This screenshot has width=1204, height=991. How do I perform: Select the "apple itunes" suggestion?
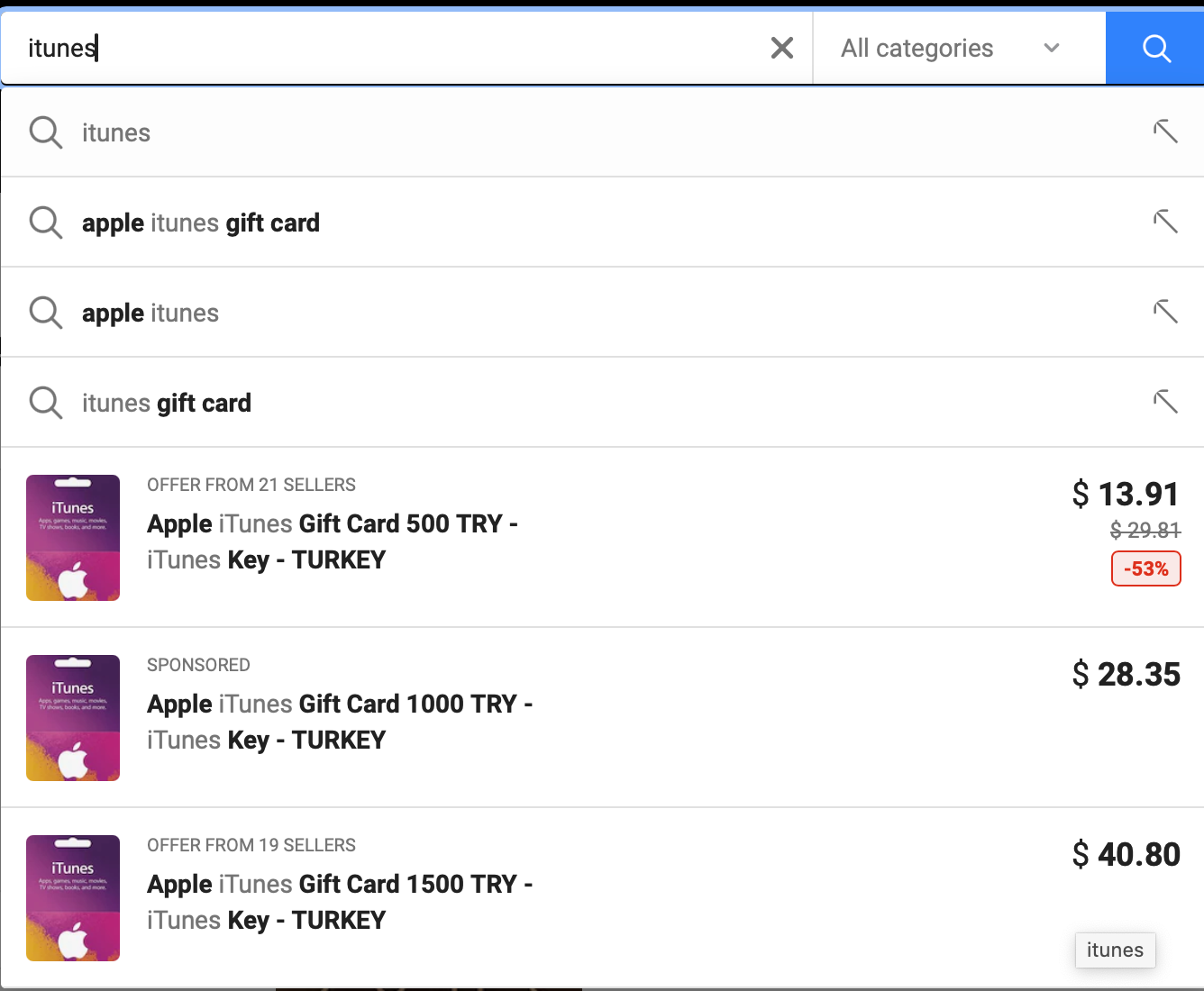point(602,313)
